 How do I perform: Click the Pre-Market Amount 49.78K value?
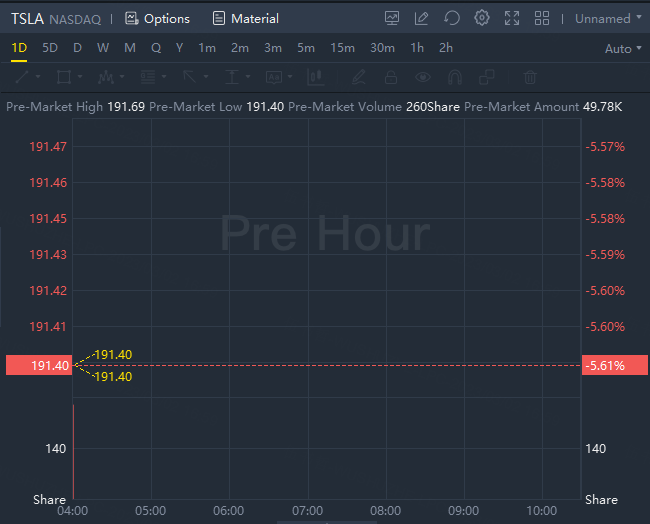point(602,107)
